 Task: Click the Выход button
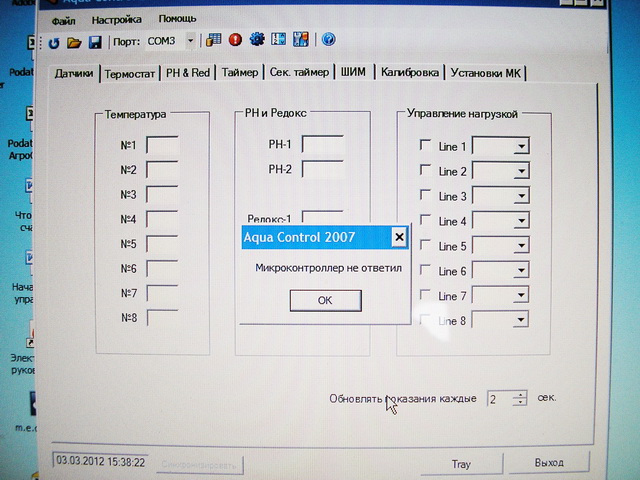coord(549,464)
